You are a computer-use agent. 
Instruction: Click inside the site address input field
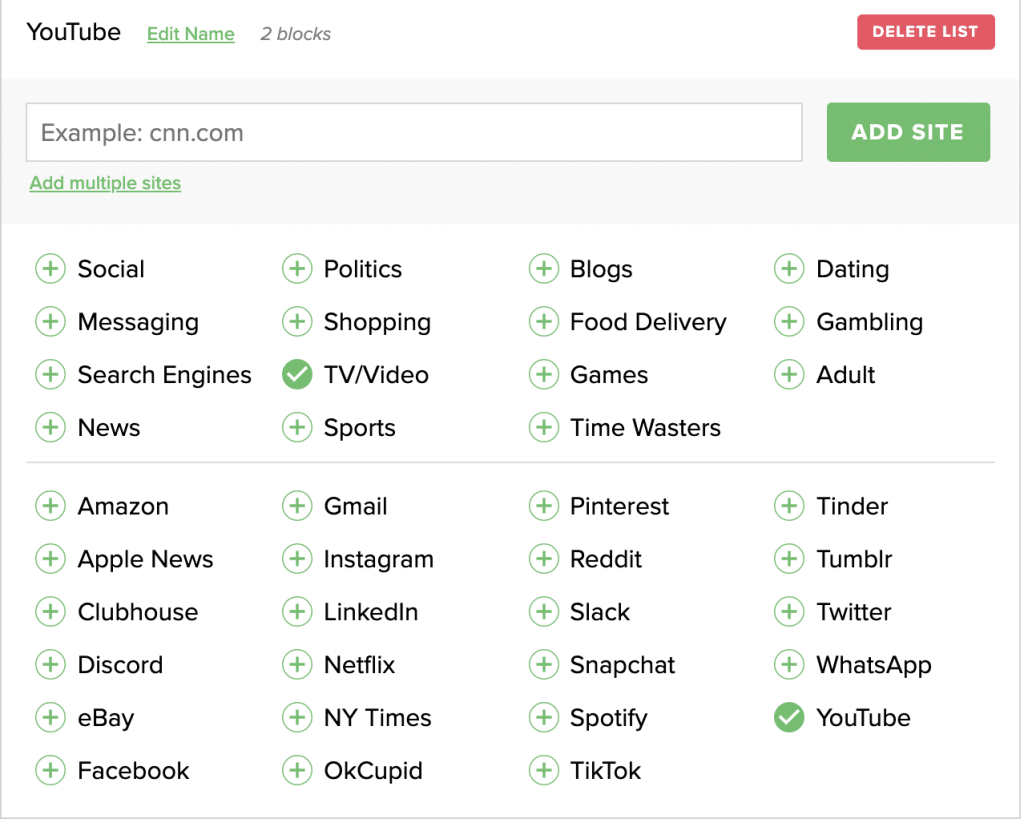(x=413, y=131)
